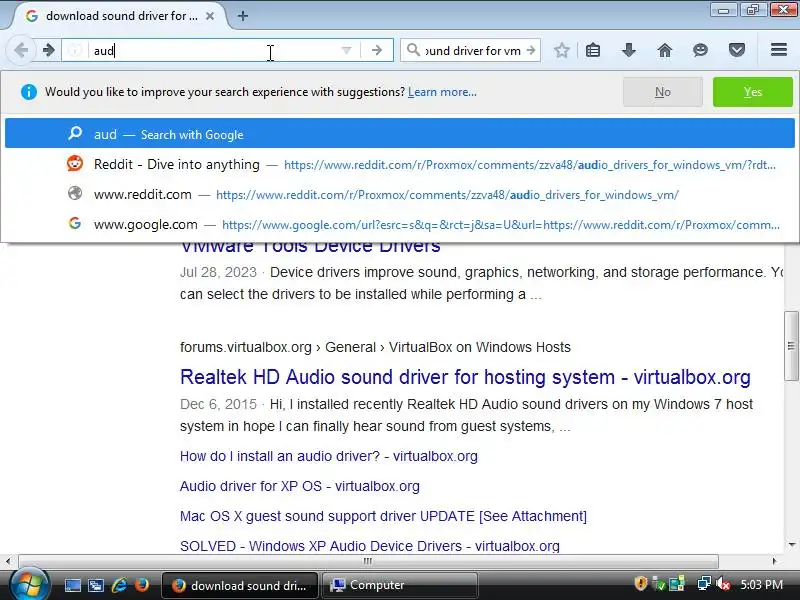Click the Pocket icon in toolbar
800x600 pixels.
(737, 50)
